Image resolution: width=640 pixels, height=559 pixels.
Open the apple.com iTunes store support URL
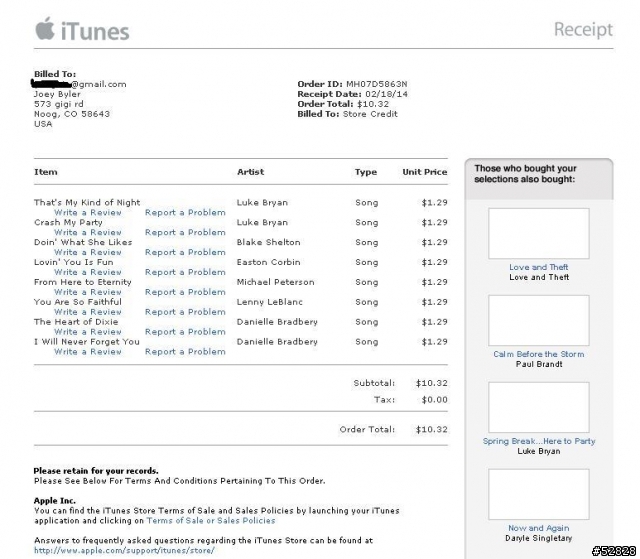click(124, 550)
